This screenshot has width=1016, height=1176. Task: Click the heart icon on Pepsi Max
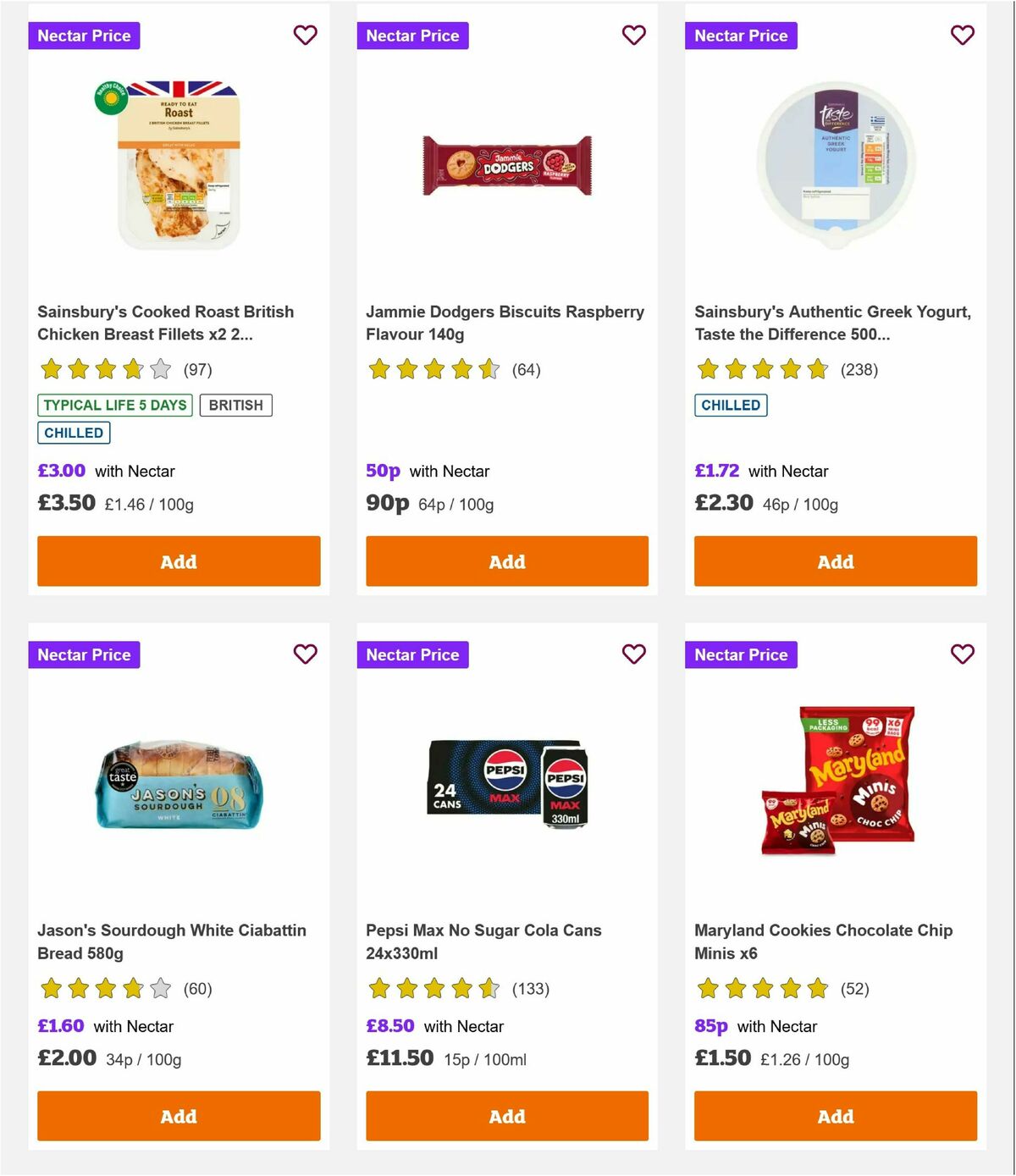tap(633, 654)
